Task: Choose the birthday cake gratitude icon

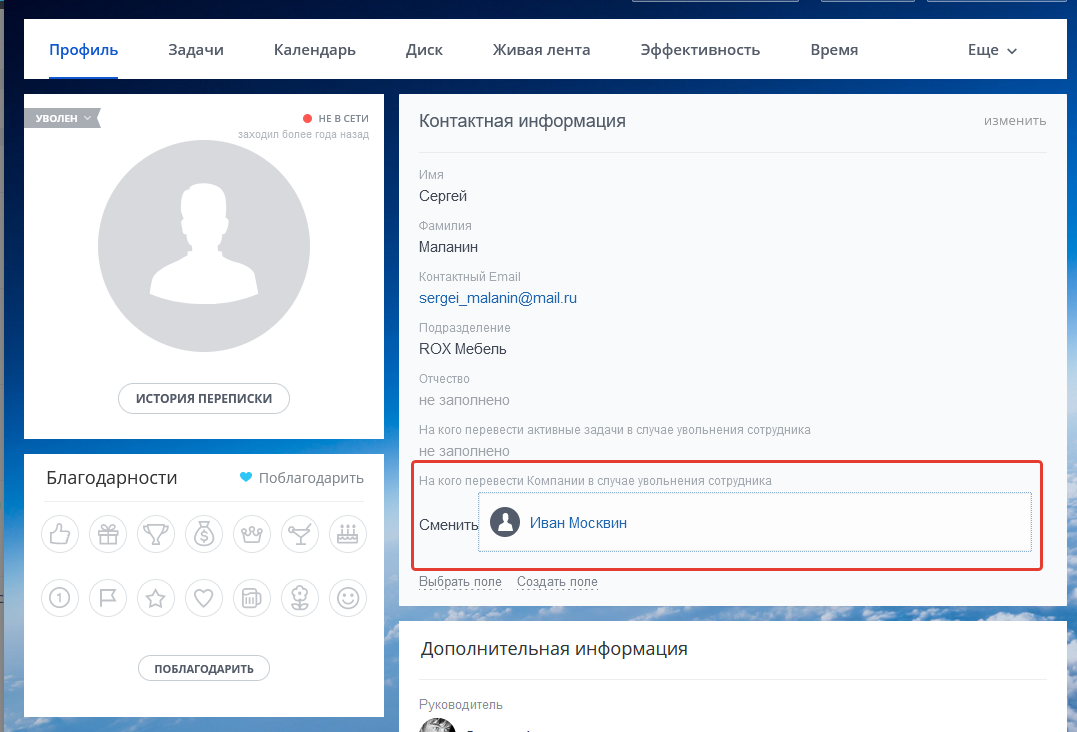Action: (348, 534)
